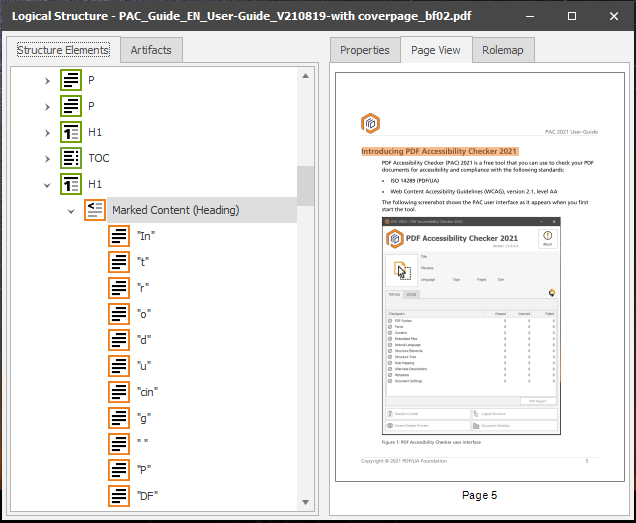Screen dimensions: 636x523
Task: Click the icon beside the "d" content item
Action: [119, 340]
